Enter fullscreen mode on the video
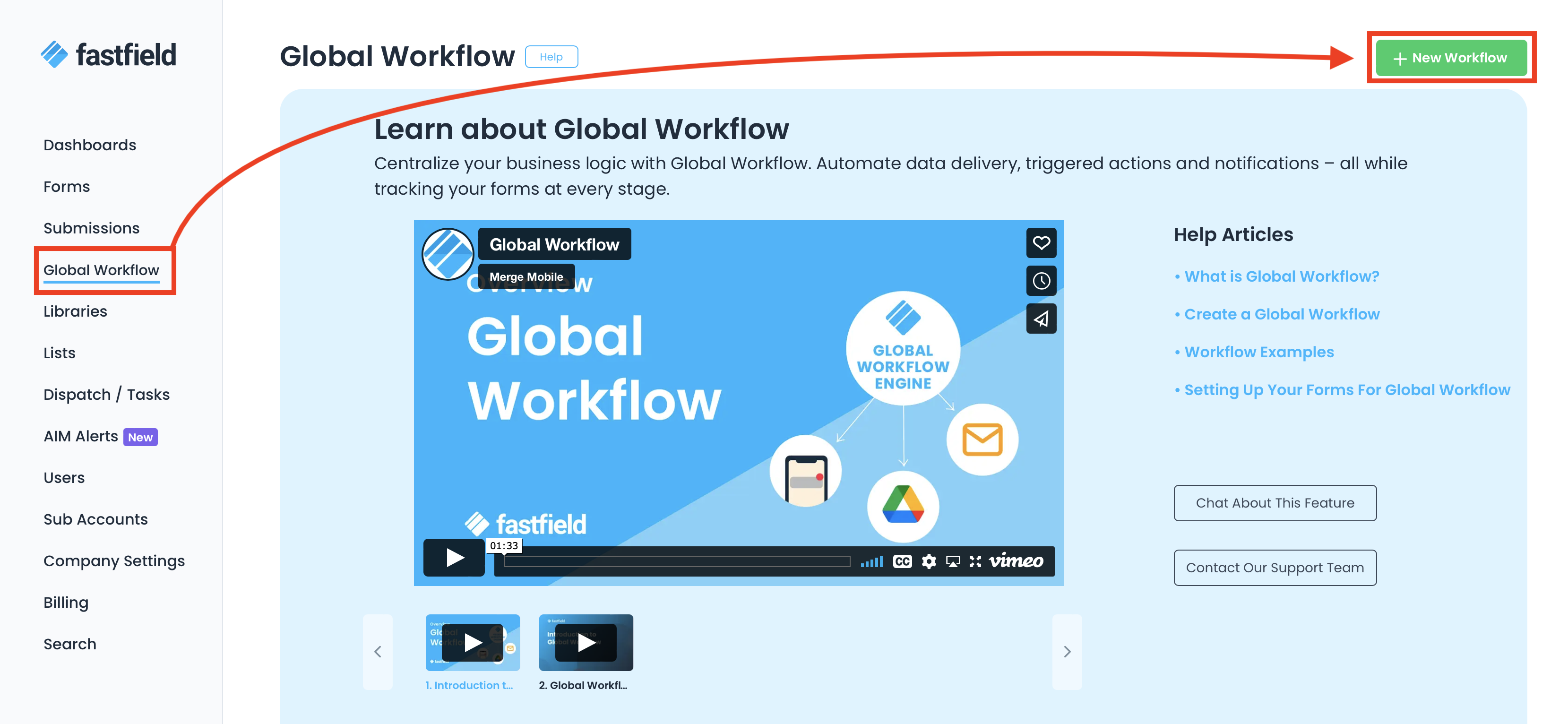The width and height of the screenshot is (1568, 724). click(x=975, y=561)
